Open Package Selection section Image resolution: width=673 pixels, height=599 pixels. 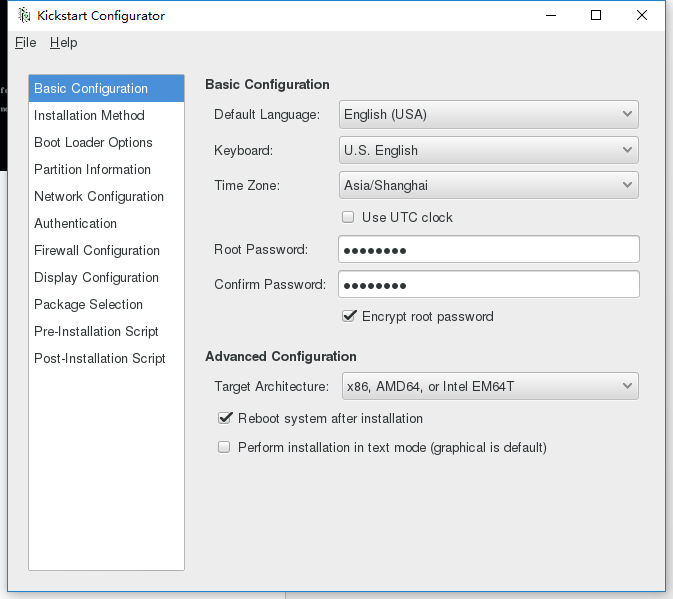88,305
